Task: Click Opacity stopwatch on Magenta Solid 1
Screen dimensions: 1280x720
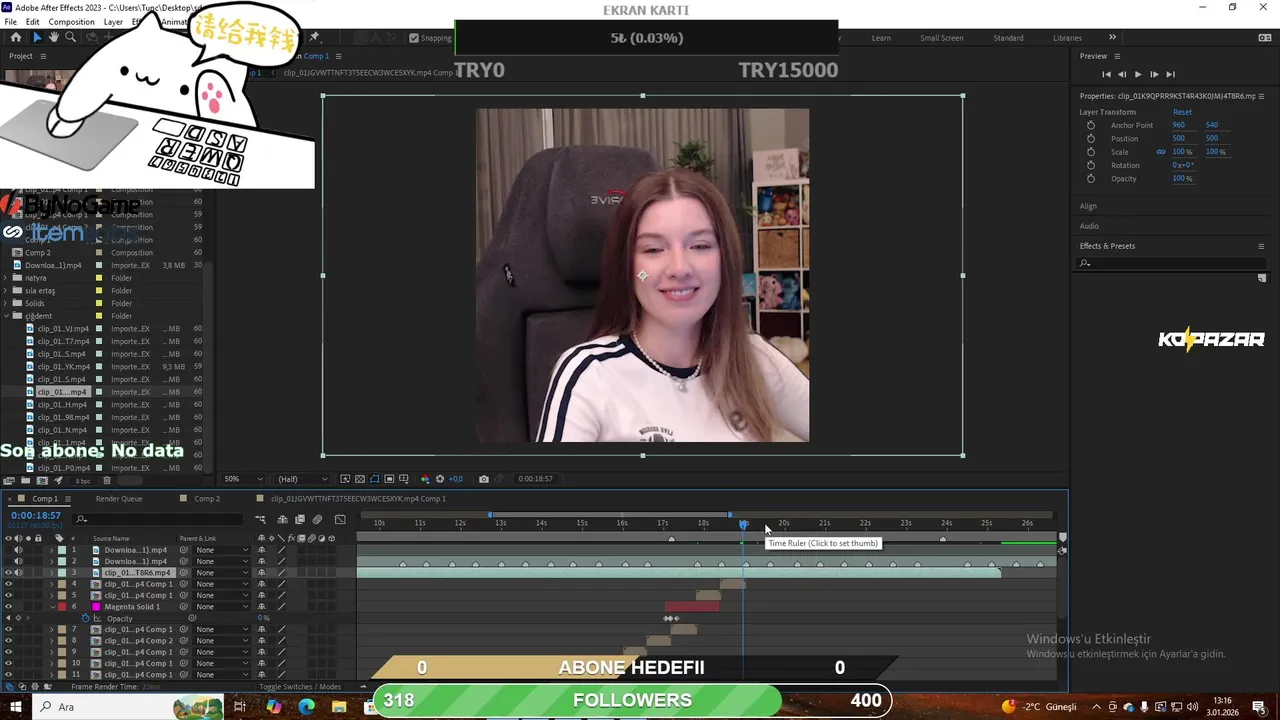Action: pos(85,618)
